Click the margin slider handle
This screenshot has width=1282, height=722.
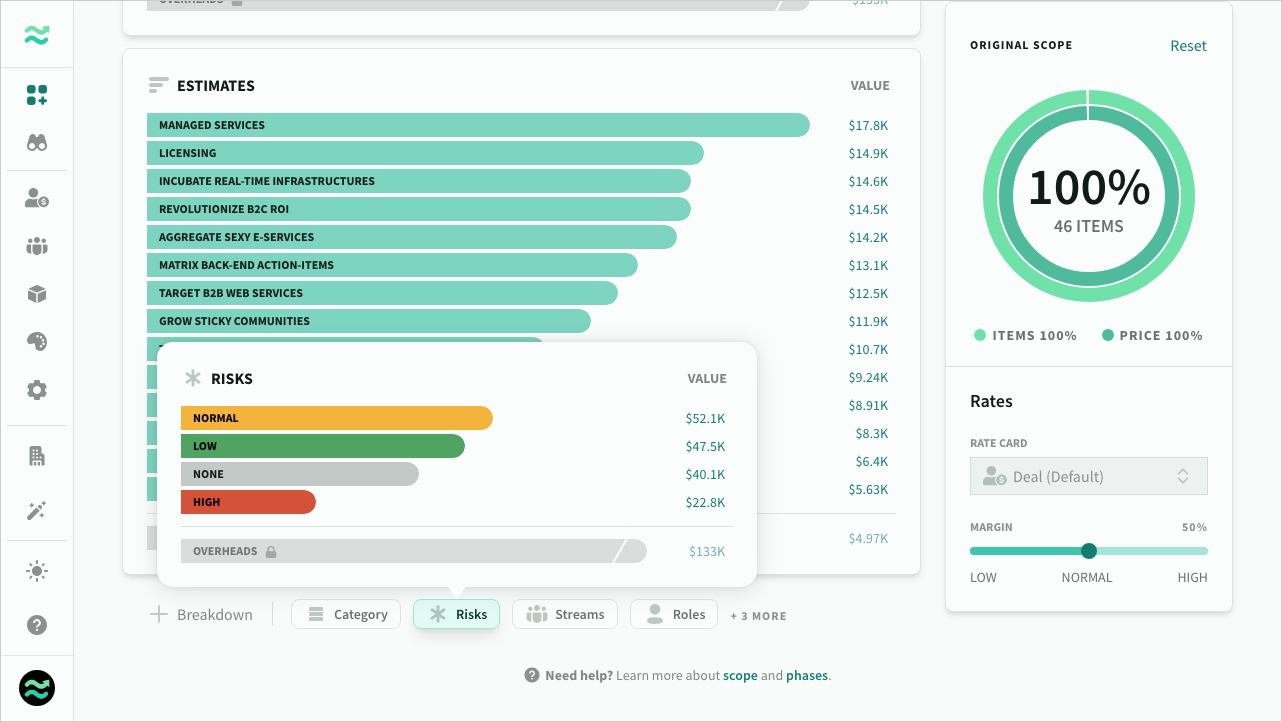[x=1089, y=551]
